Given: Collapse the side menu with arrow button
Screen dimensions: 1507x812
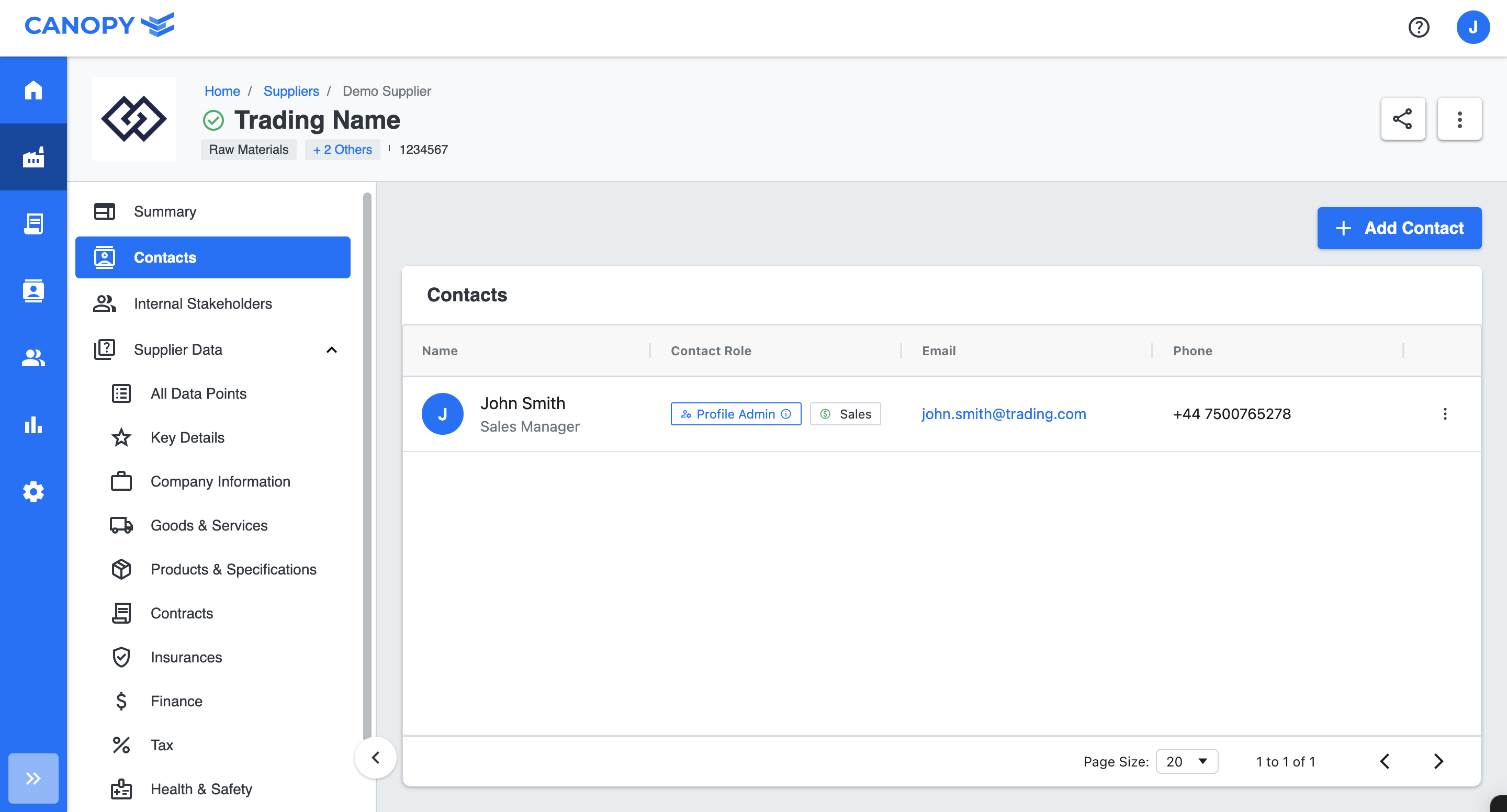Looking at the screenshot, I should (376, 757).
